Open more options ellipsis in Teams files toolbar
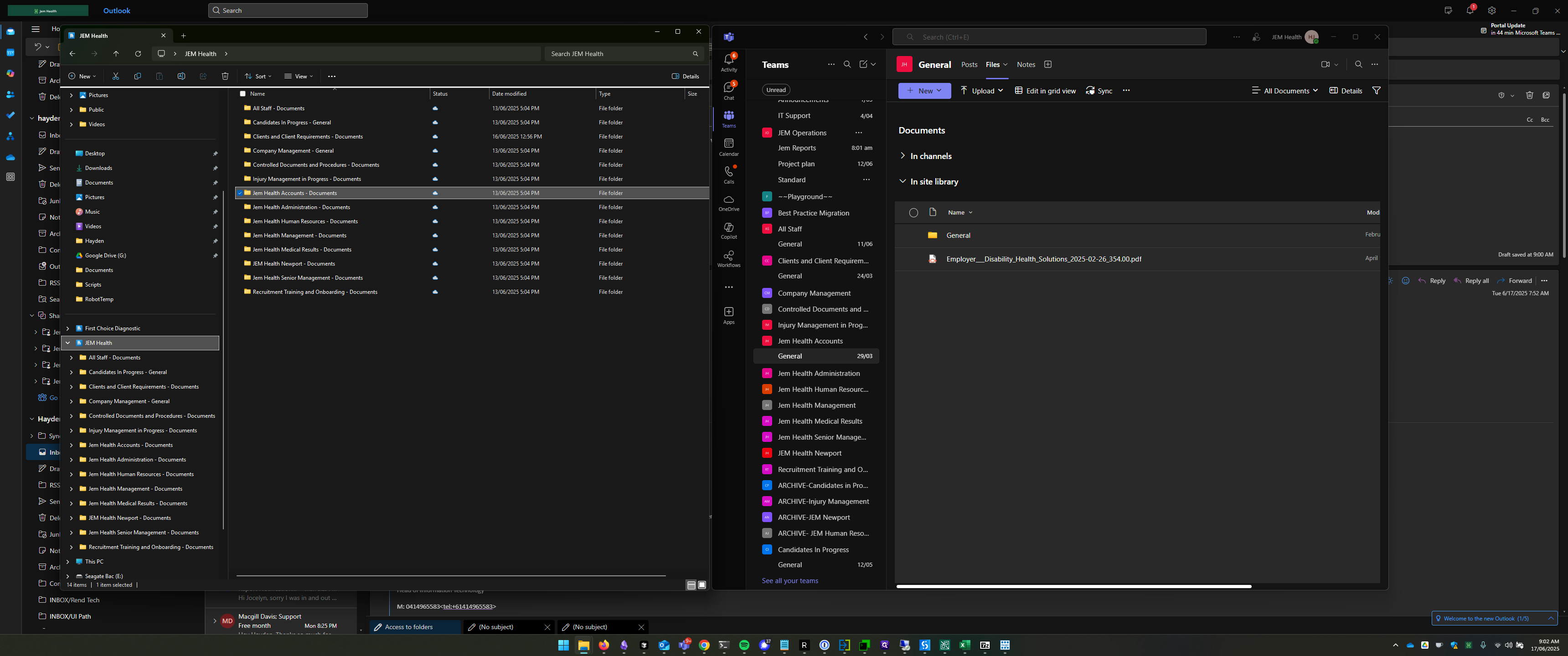This screenshot has height=656, width=1568. click(1126, 91)
